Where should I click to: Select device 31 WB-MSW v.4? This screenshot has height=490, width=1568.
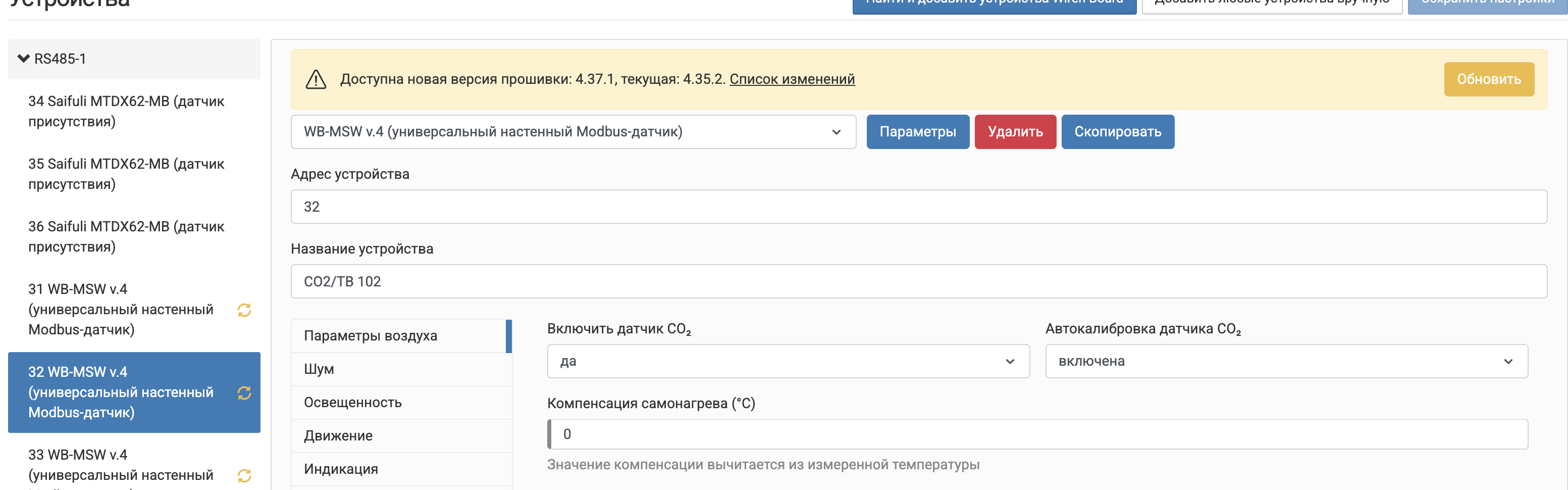click(x=134, y=310)
